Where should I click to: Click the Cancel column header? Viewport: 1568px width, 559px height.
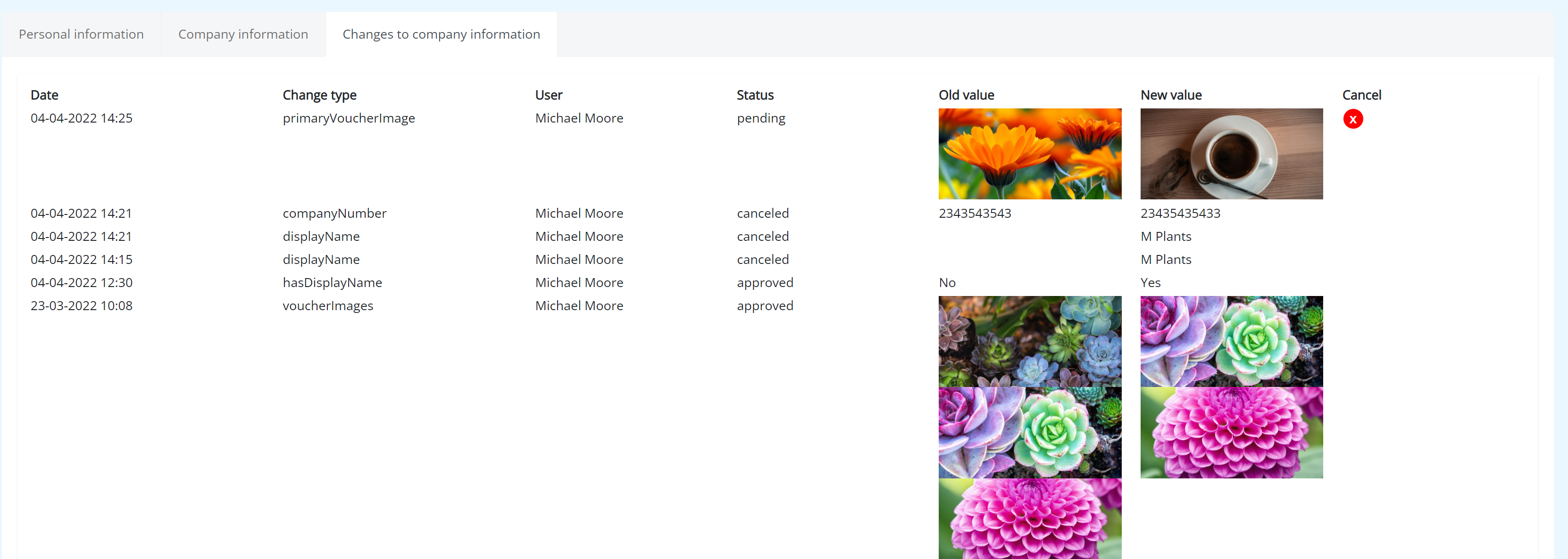click(x=1362, y=95)
